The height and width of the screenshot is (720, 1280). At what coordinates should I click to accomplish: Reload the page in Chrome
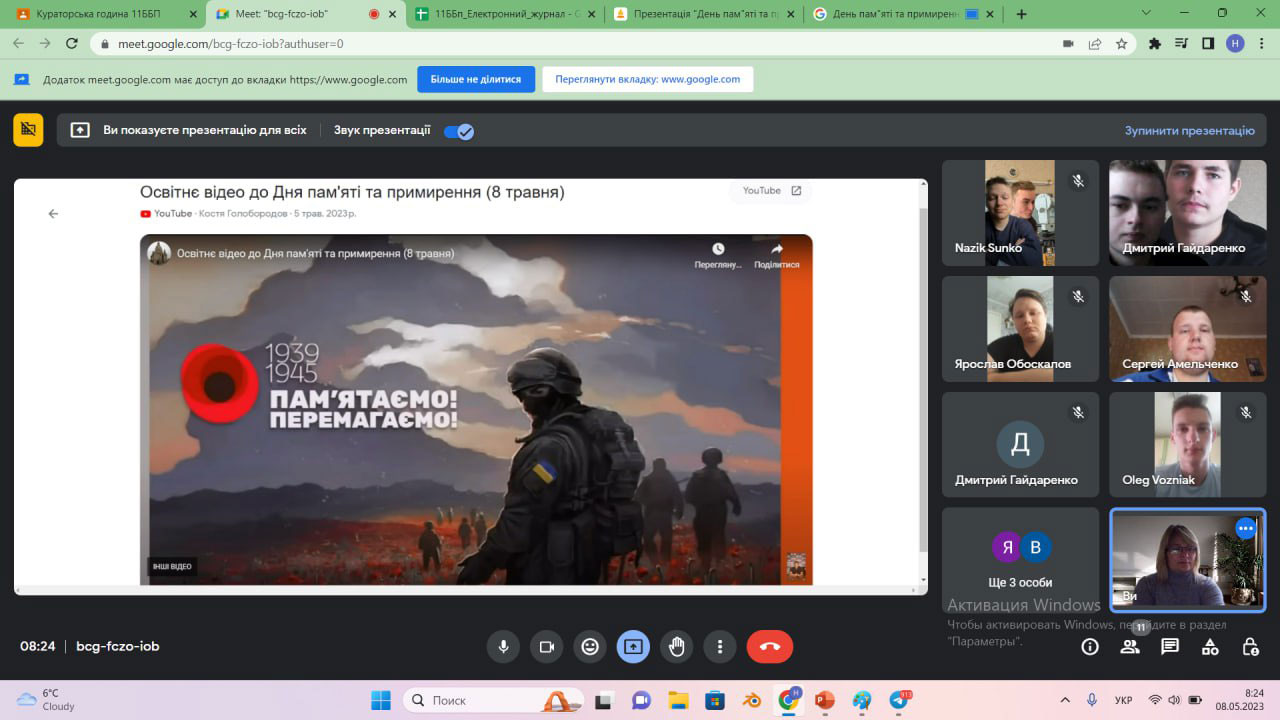(72, 44)
